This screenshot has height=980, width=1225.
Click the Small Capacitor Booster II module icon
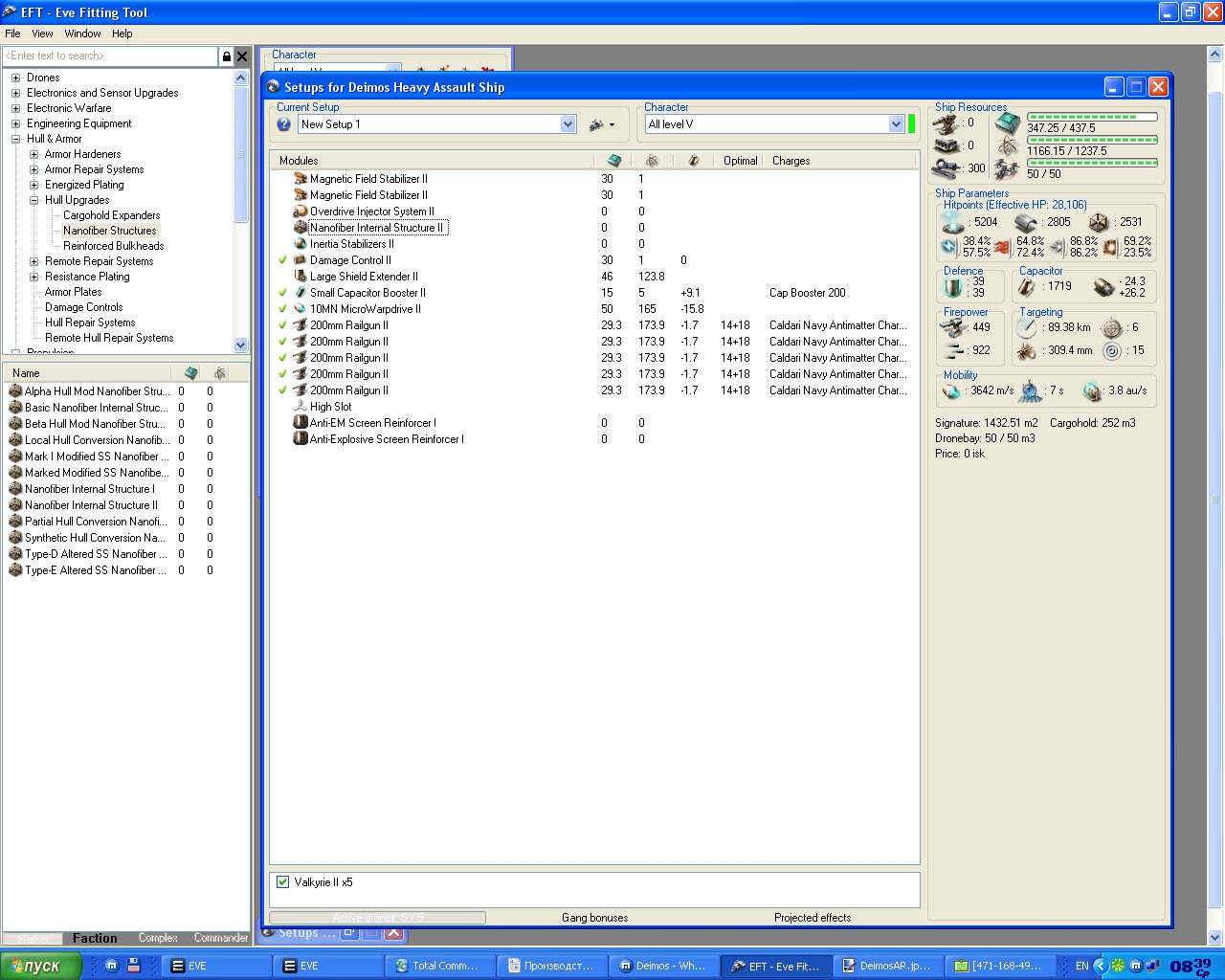point(301,293)
